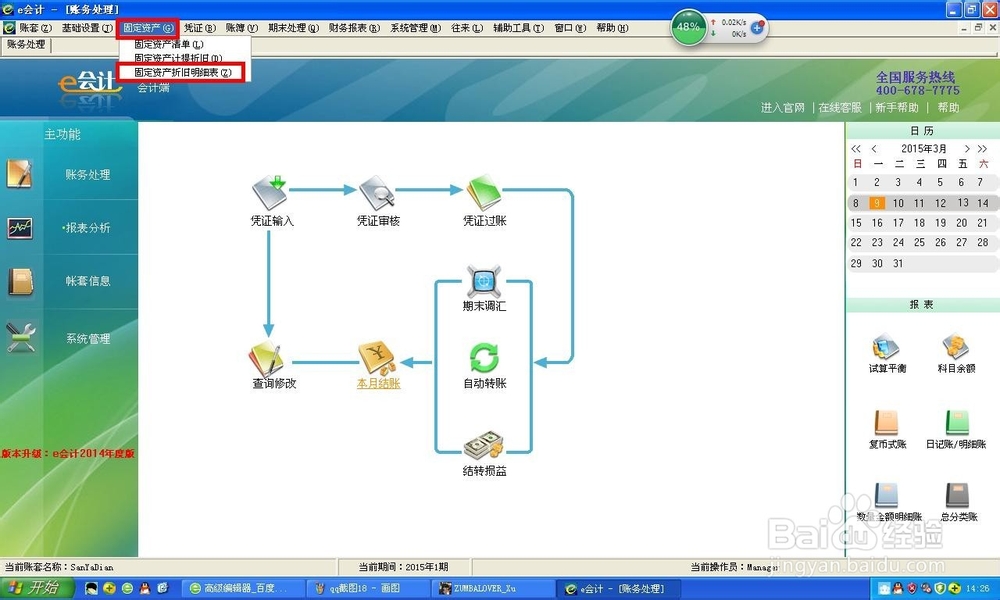Viewport: 1000px width, 600px height.
Task: Click the e会计 taskbar button
Action: pyautogui.click(x=617, y=588)
